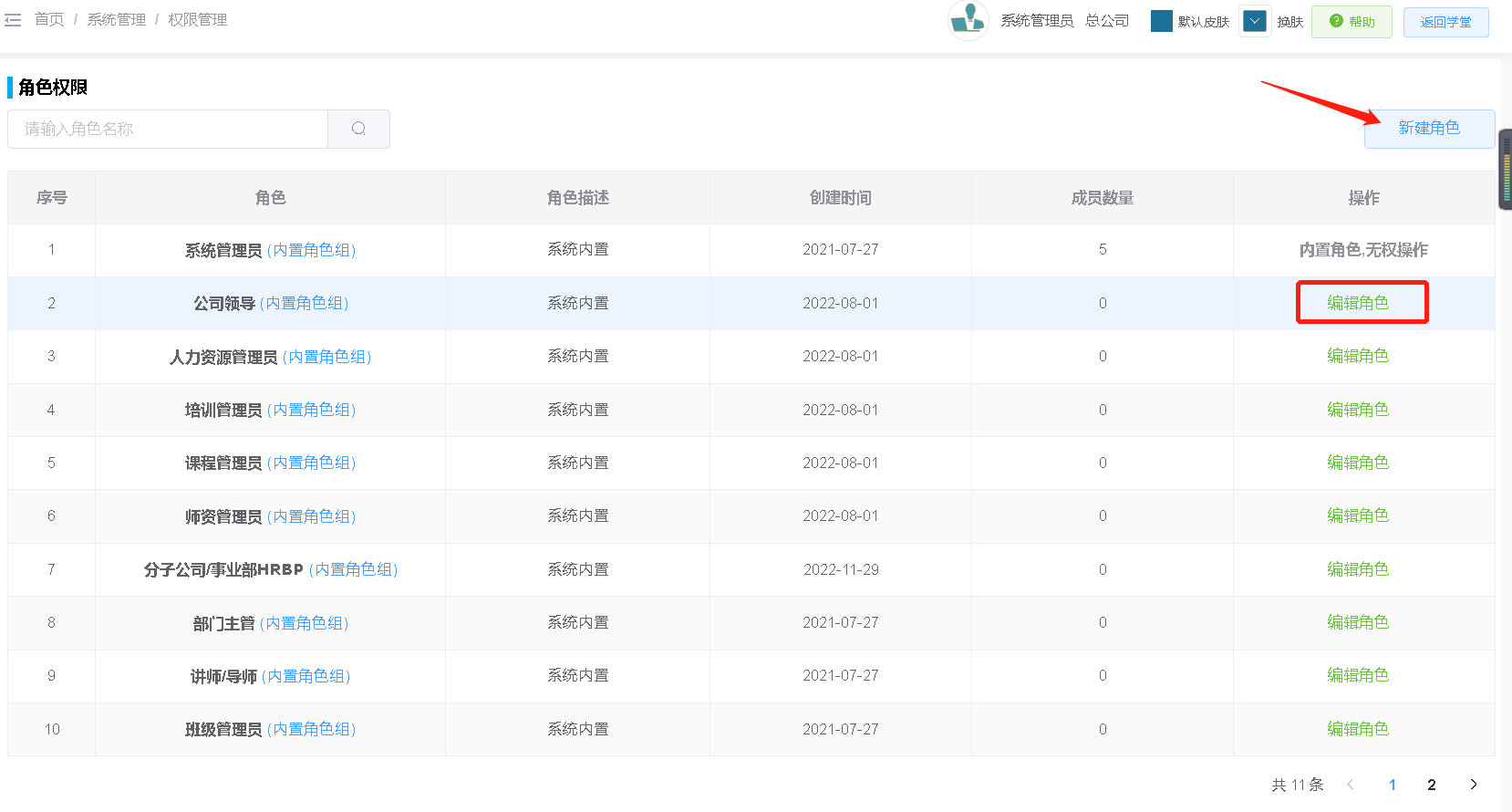Edit the 人力资源管理员 role
Viewport: 1512px width, 812px height.
pos(1357,356)
